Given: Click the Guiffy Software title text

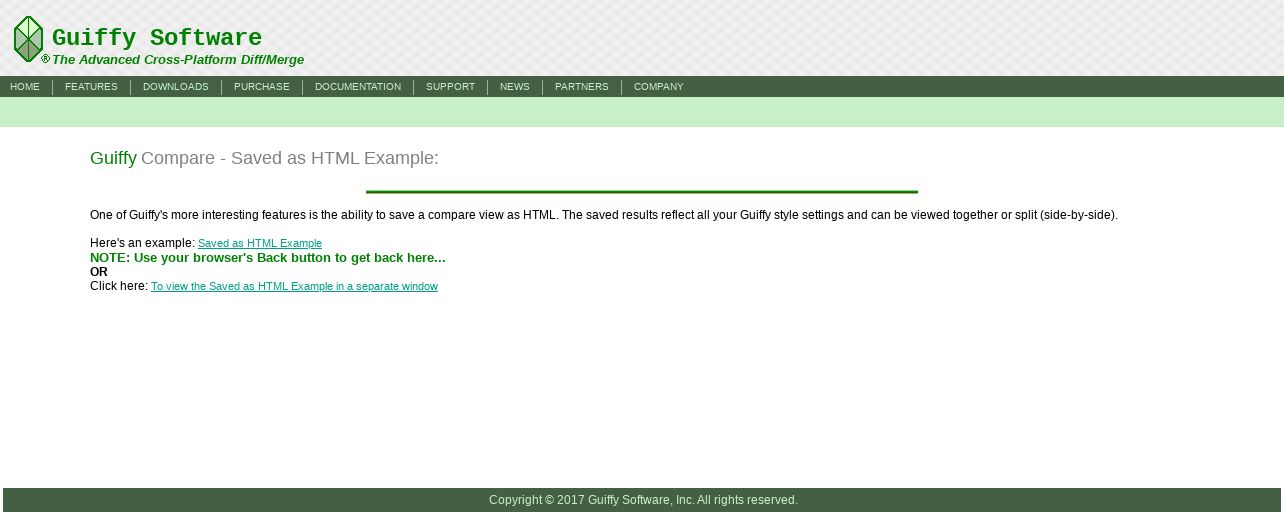Looking at the screenshot, I should tap(157, 38).
